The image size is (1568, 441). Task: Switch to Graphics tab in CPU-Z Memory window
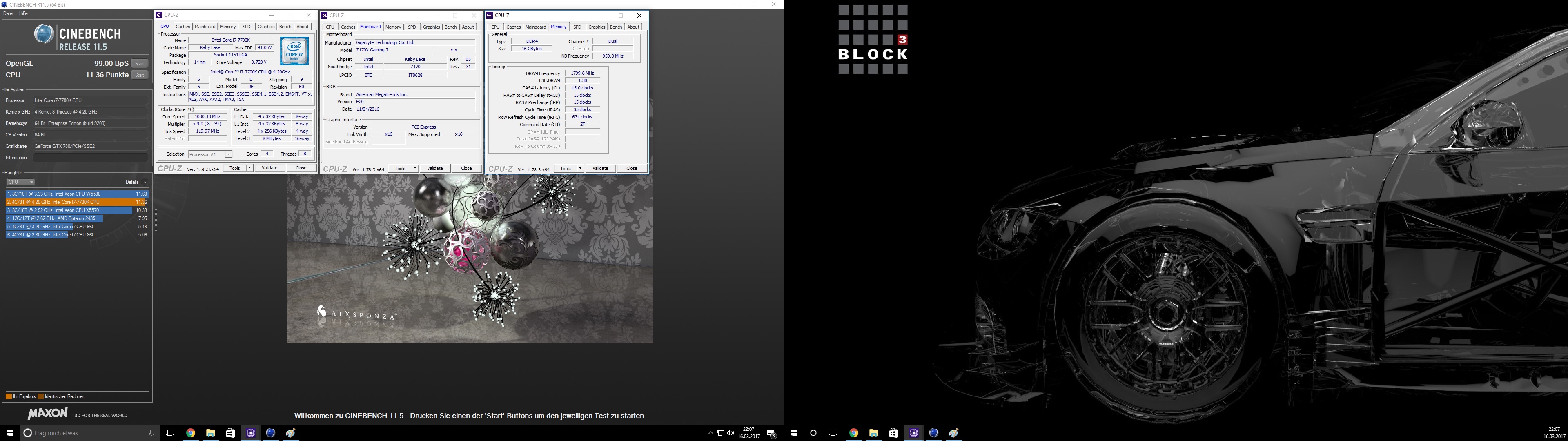coord(597,27)
